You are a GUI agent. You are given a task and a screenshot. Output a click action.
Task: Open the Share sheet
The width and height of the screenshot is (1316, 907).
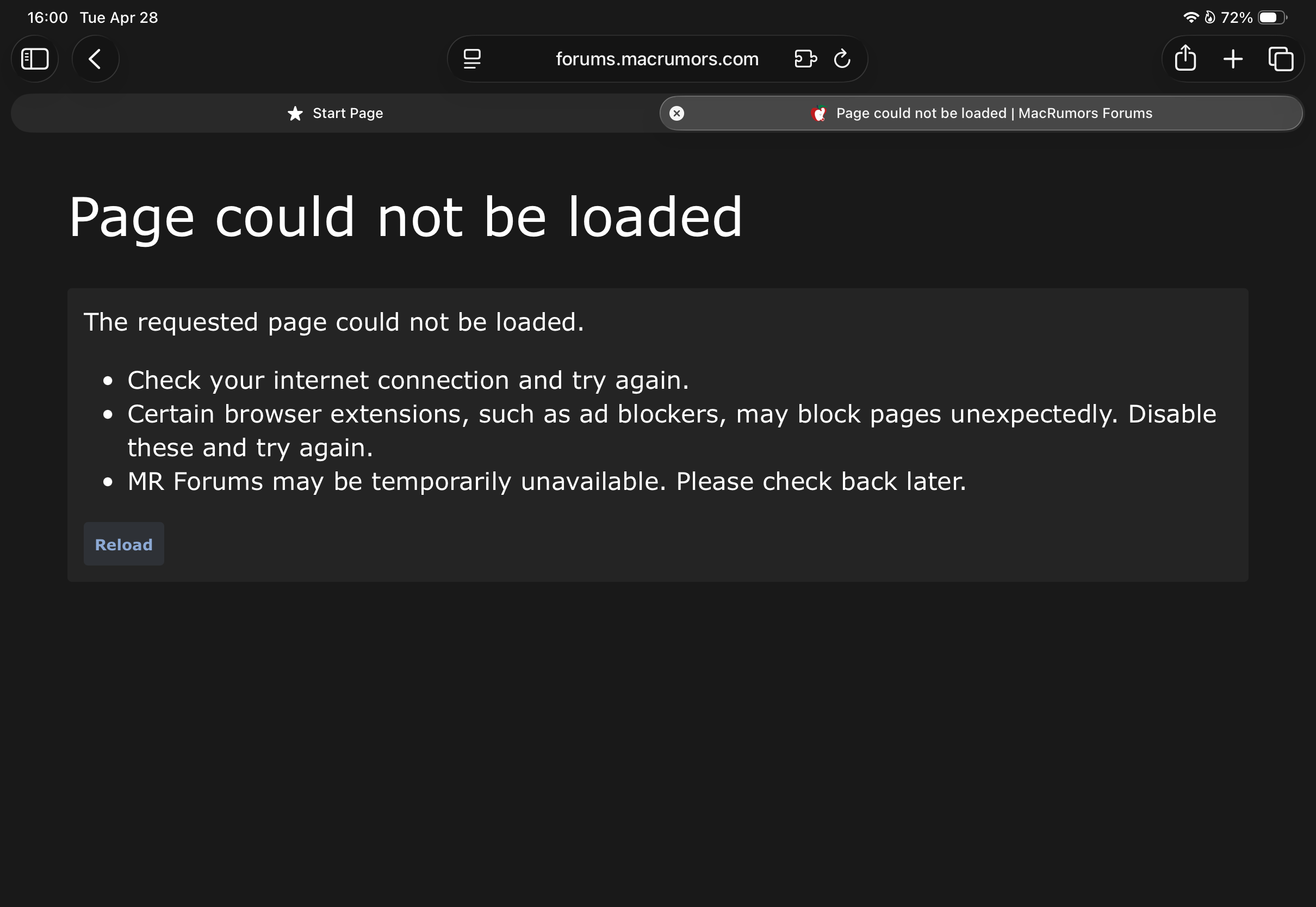1185,58
